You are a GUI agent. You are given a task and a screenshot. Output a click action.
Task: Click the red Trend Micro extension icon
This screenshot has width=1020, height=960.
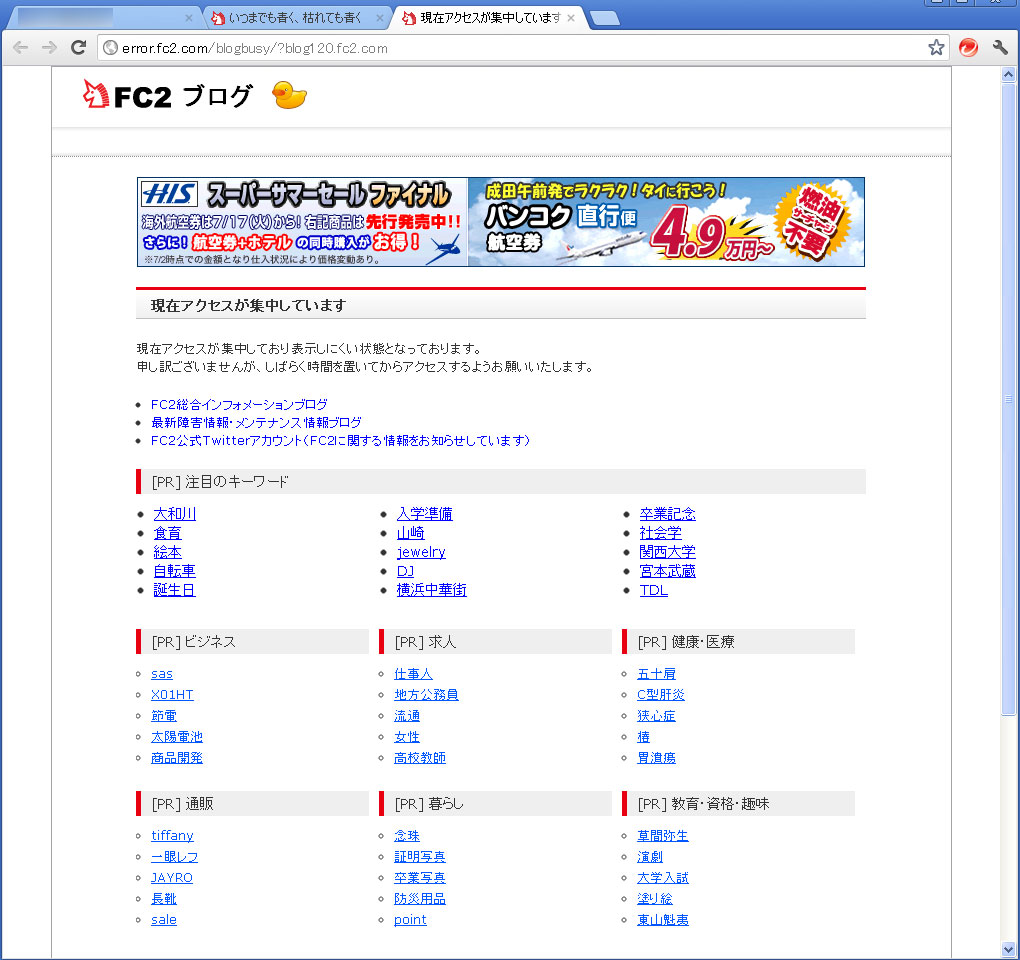point(968,48)
